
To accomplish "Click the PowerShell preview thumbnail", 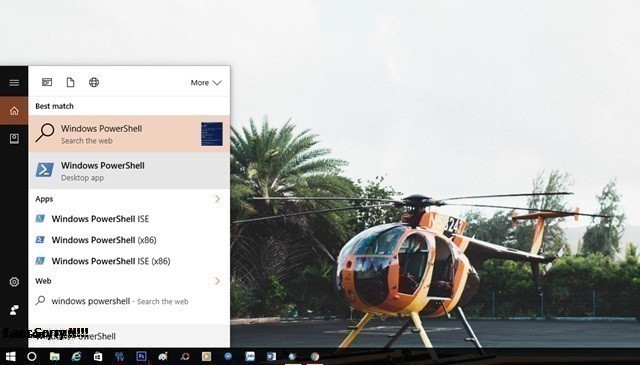I will (x=212, y=134).
